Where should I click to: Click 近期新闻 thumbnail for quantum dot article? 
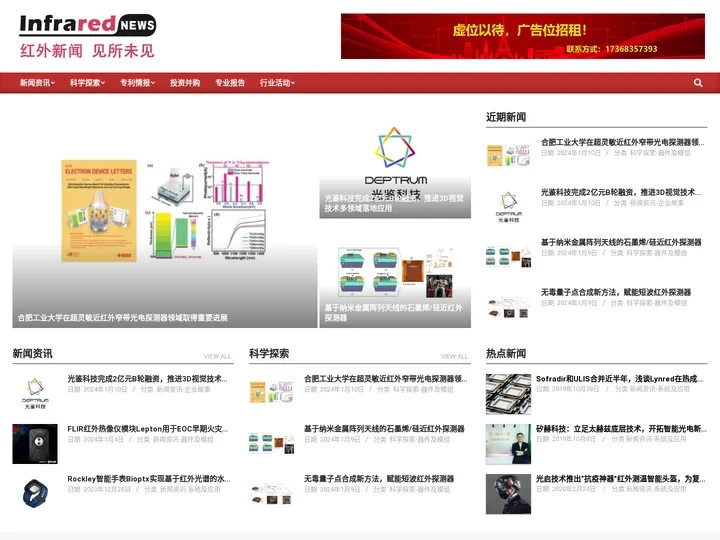point(508,307)
